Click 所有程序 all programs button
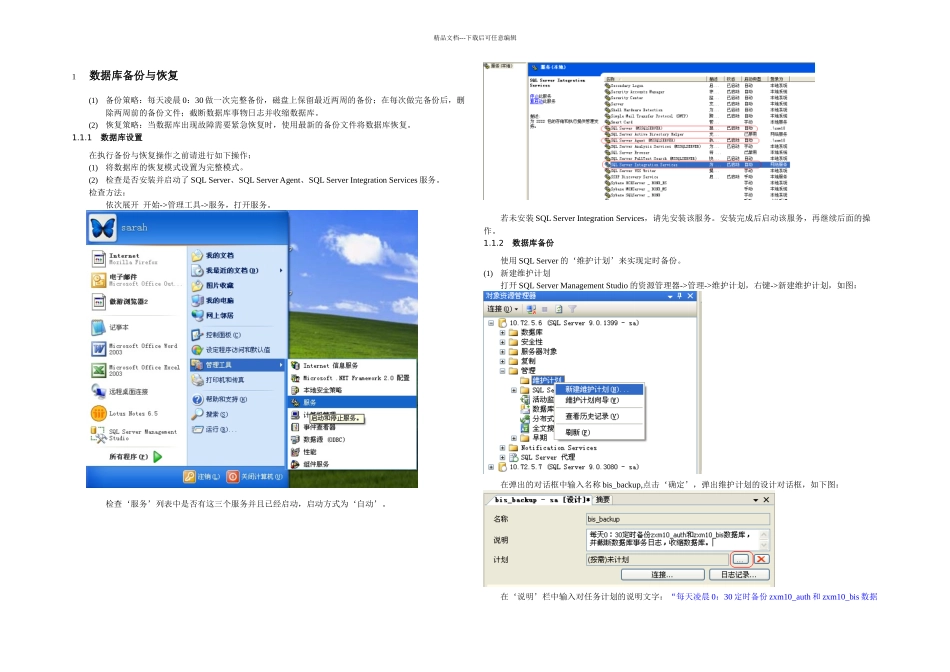The image size is (950, 672). click(136, 456)
